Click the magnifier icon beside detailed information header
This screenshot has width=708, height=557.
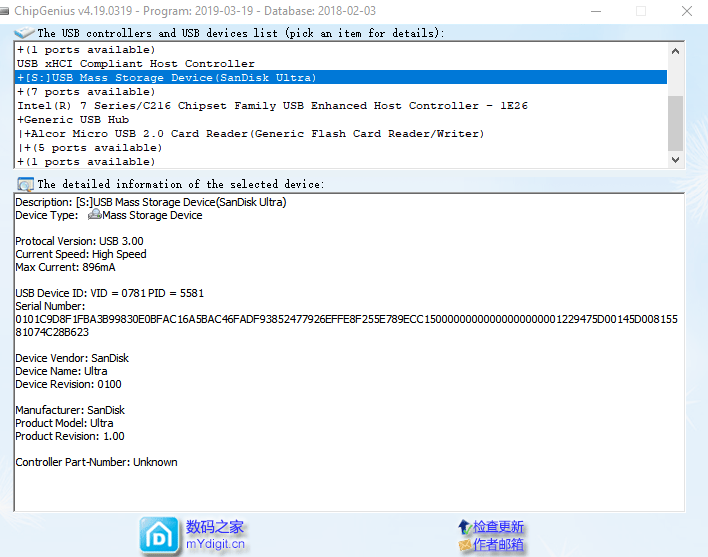coord(25,184)
